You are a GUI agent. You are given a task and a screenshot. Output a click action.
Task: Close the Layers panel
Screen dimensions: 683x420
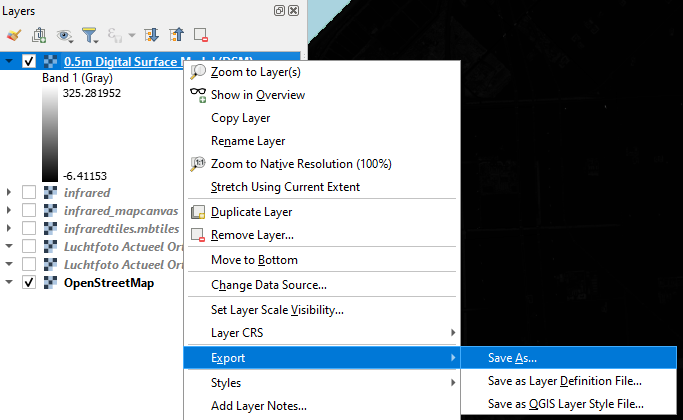[x=294, y=10]
